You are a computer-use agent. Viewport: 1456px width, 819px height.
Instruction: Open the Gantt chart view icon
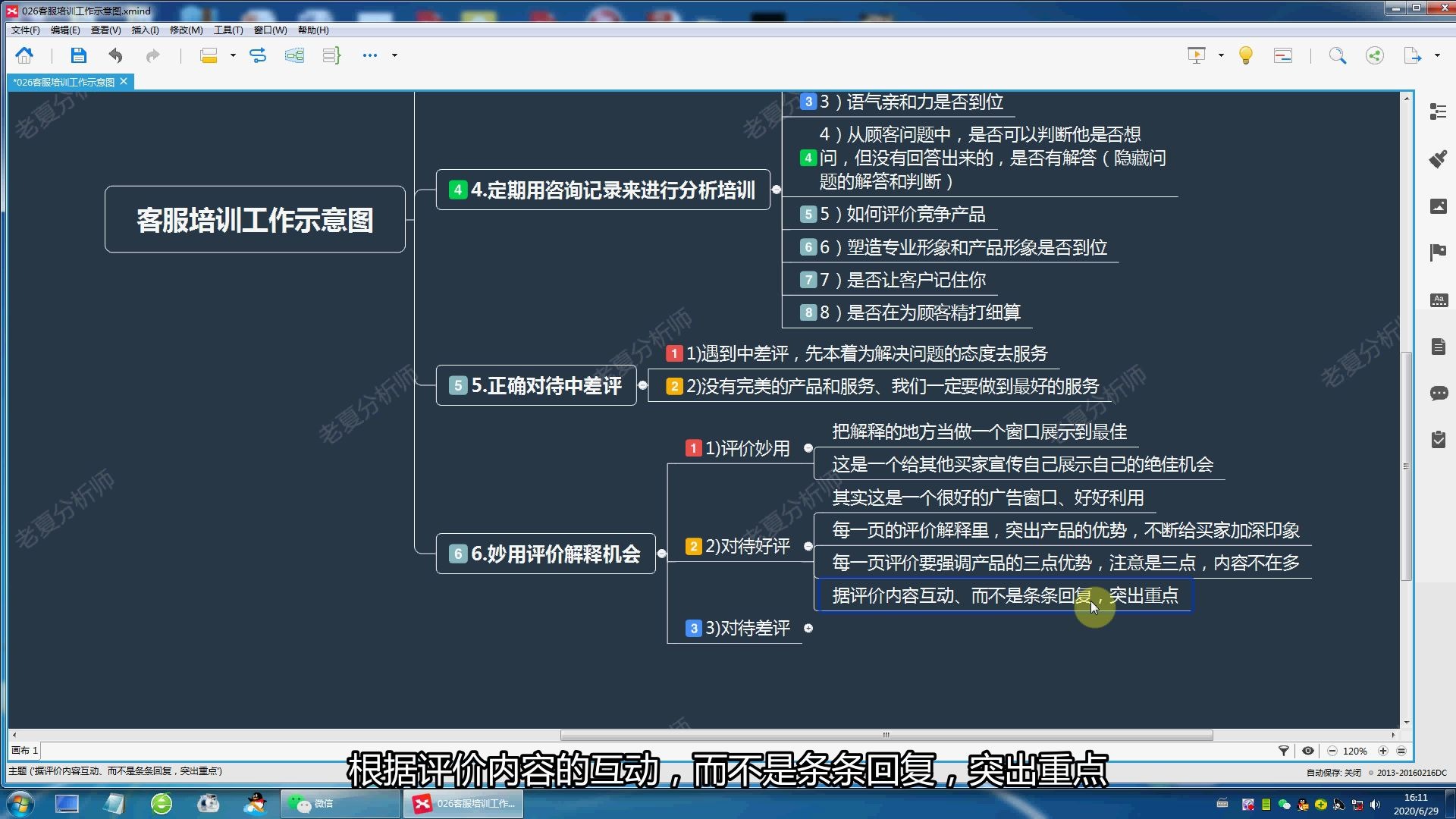[x=1283, y=55]
